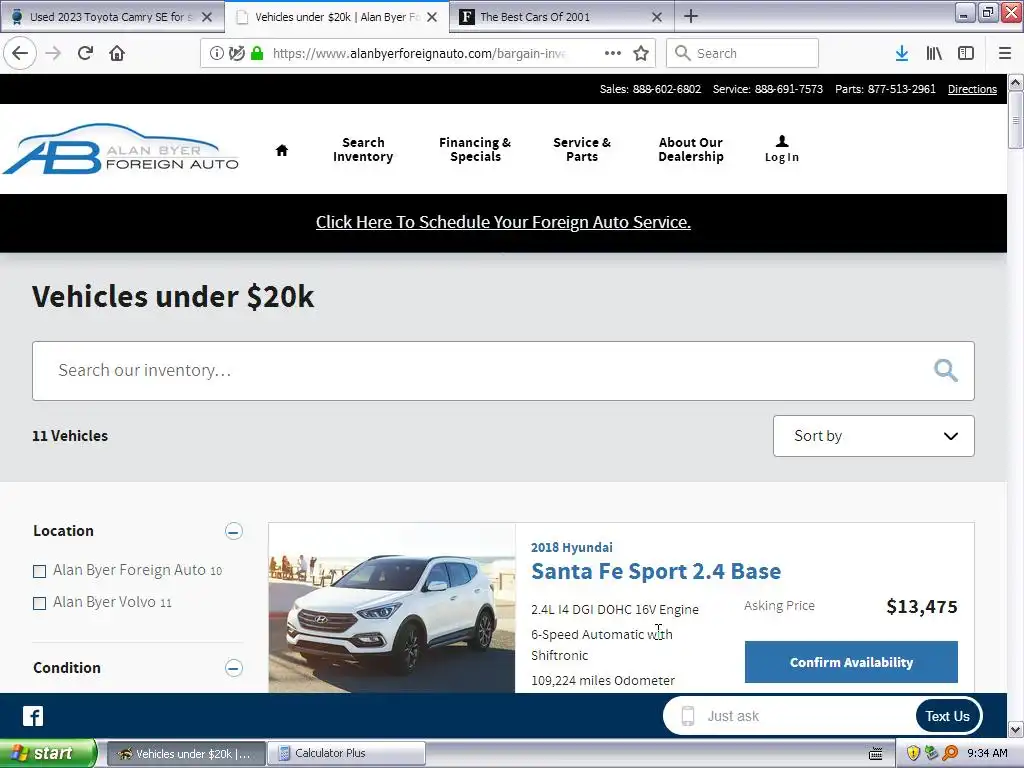Toggle the sidebar icon in toolbar
1024x768 pixels.
coord(966,53)
